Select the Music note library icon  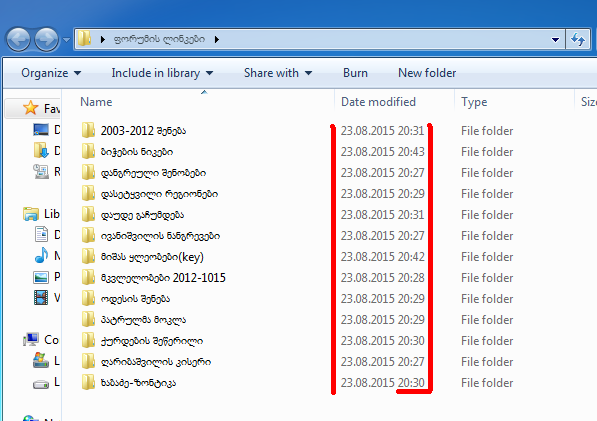[41, 255]
